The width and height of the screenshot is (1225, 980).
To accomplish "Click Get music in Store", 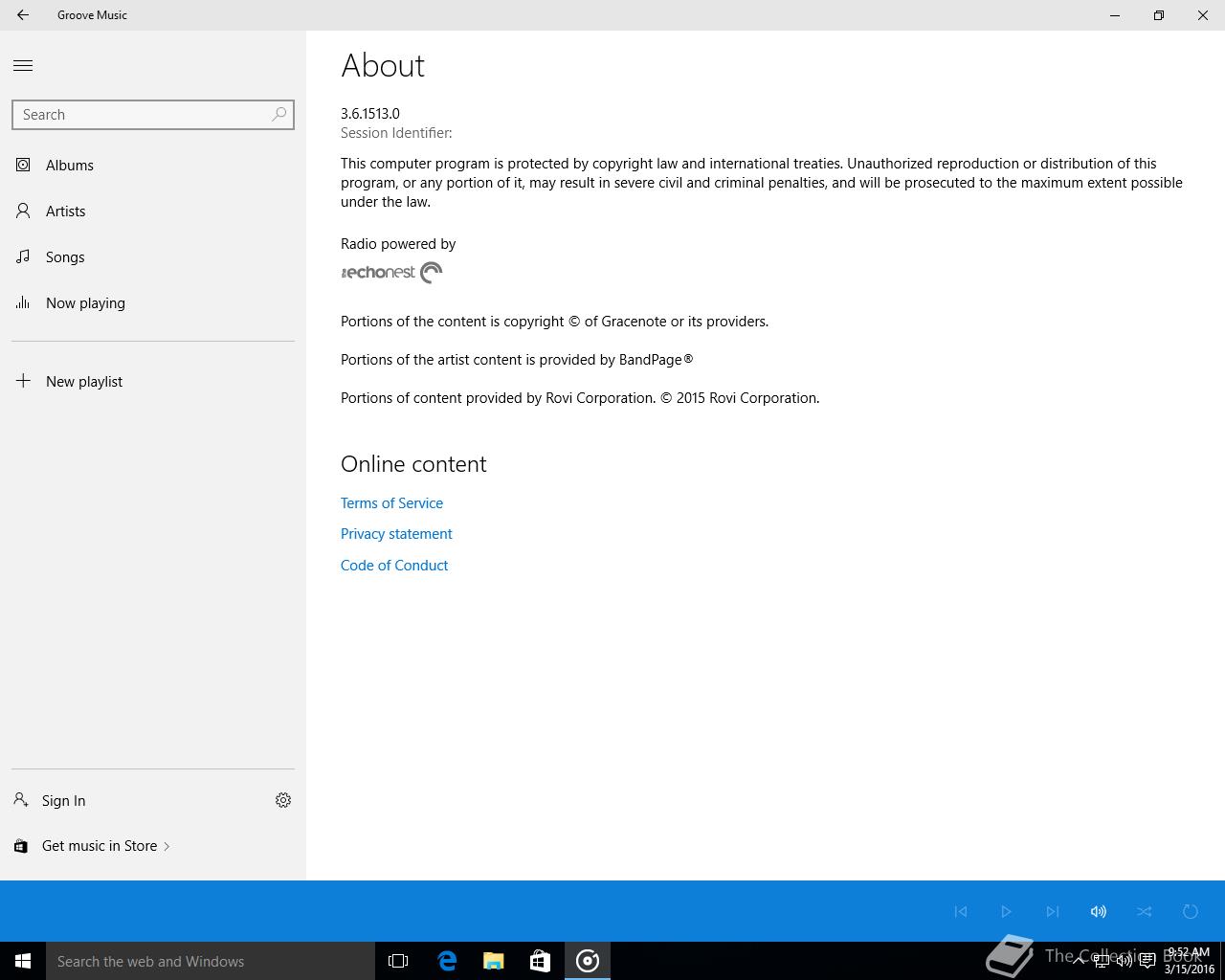I will 93,846.
